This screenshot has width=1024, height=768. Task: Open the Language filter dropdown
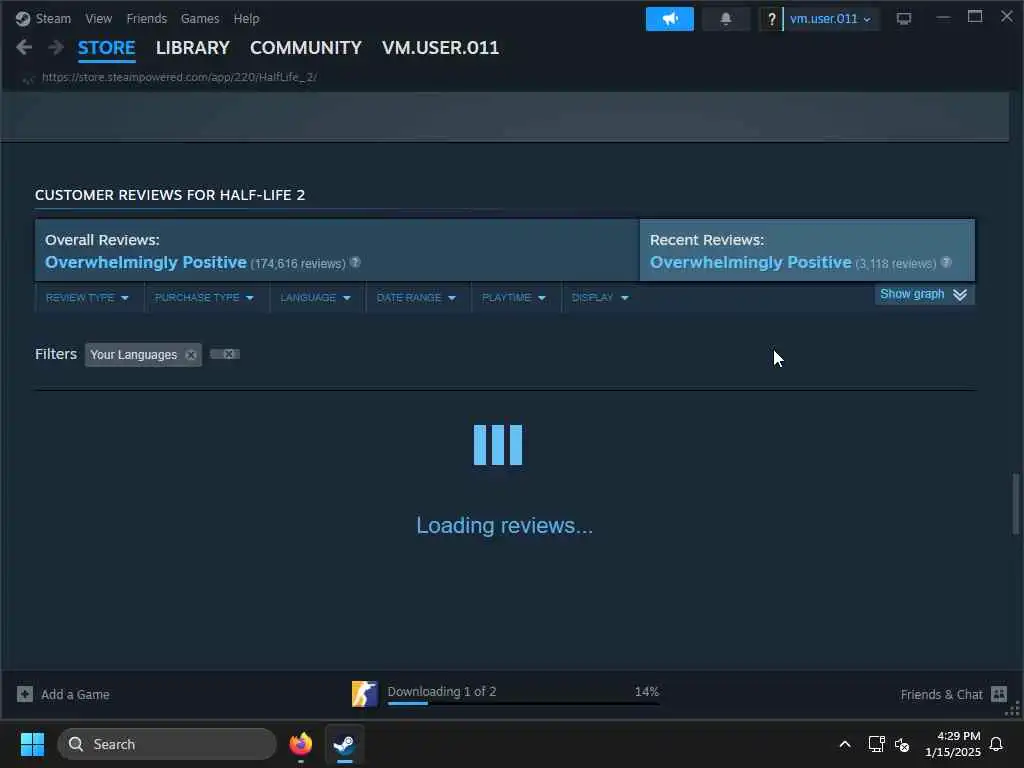315,298
